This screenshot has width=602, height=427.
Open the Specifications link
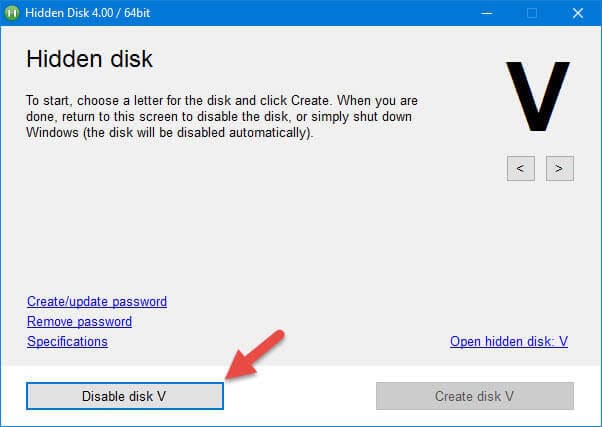click(67, 341)
